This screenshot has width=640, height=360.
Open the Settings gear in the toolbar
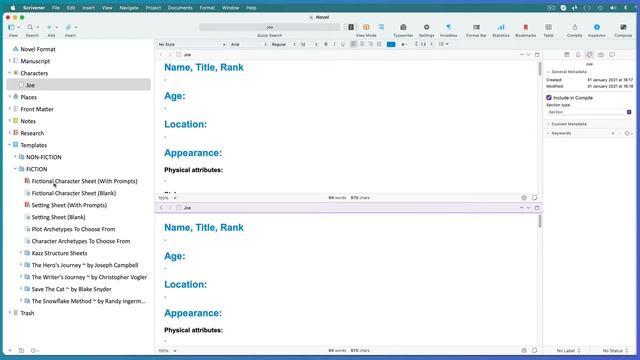pyautogui.click(x=426, y=27)
